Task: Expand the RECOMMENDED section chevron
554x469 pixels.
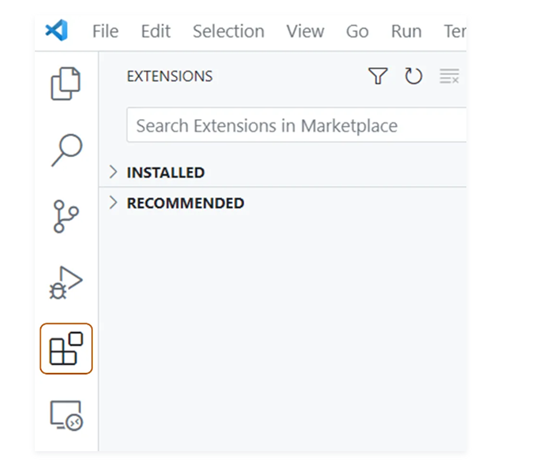Action: click(x=113, y=203)
